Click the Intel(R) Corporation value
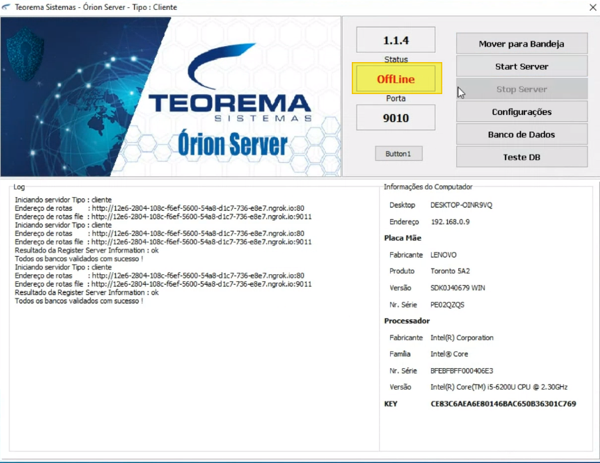This screenshot has width=600, height=463. pyautogui.click(x=462, y=337)
